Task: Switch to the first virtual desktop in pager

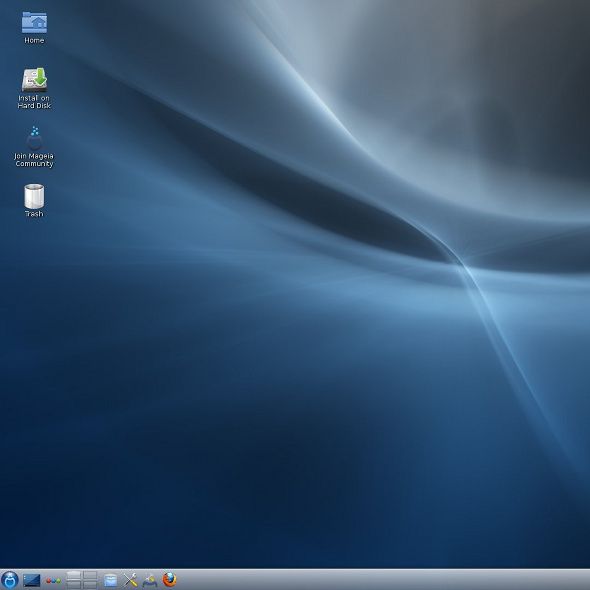Action: click(73, 575)
